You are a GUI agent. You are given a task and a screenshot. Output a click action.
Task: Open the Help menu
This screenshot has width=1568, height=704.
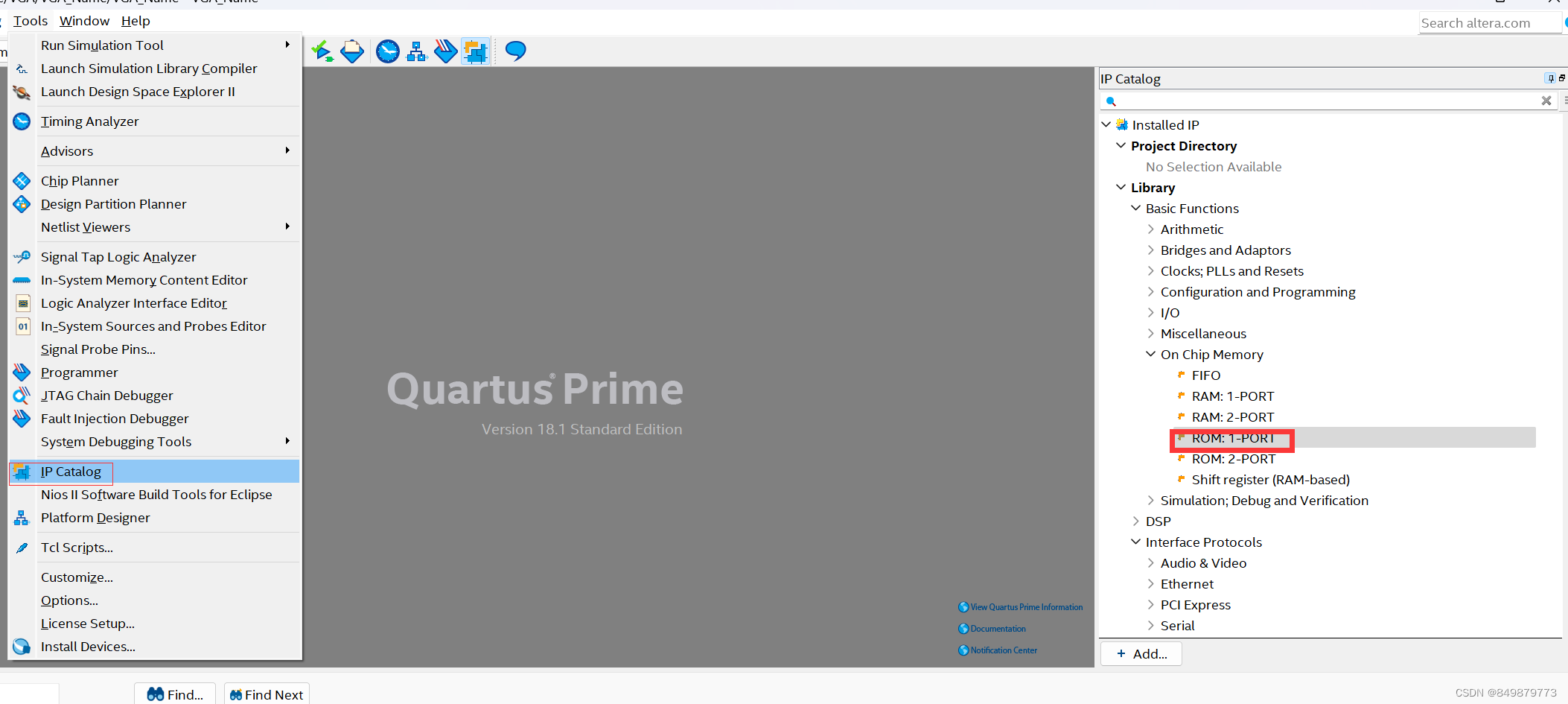point(136,21)
